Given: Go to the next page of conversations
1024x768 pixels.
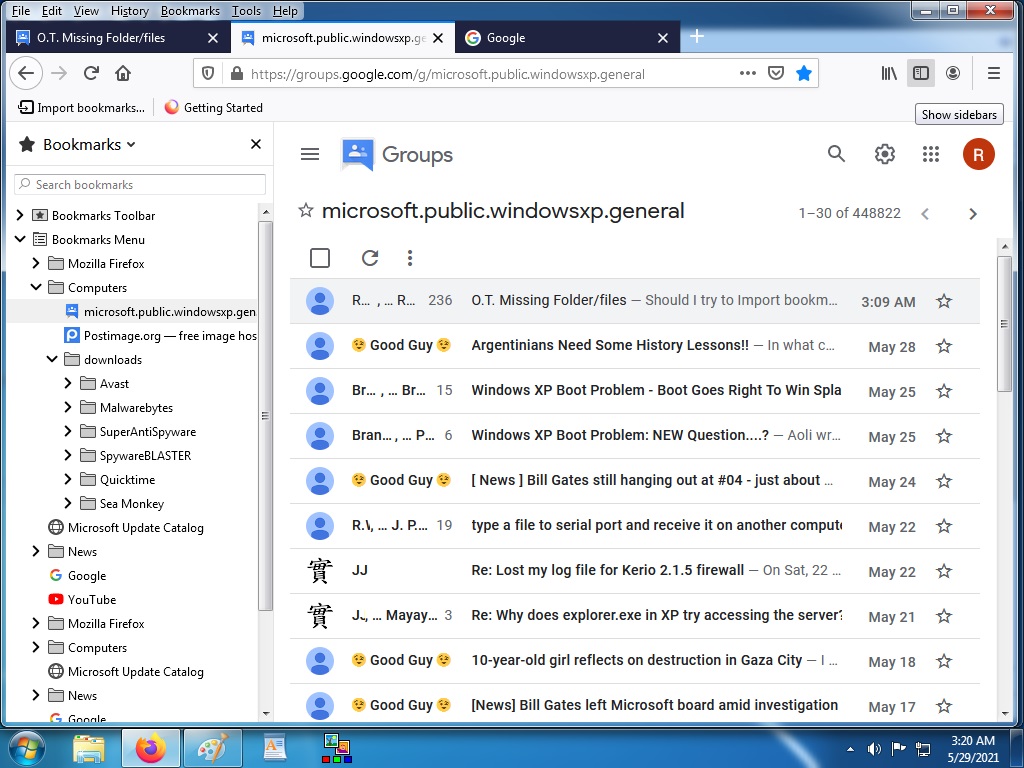Looking at the screenshot, I should pos(972,214).
